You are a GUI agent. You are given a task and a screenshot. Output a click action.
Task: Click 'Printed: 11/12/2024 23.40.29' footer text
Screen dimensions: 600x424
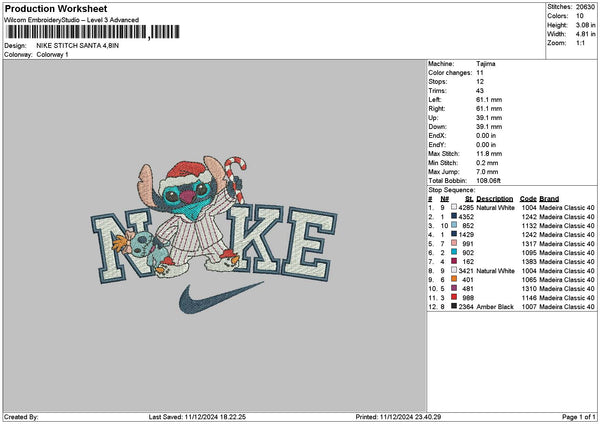[x=398, y=417]
